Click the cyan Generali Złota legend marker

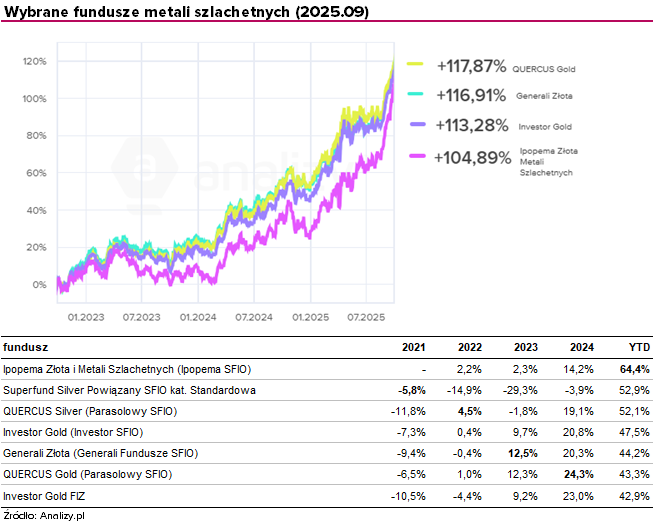(419, 96)
